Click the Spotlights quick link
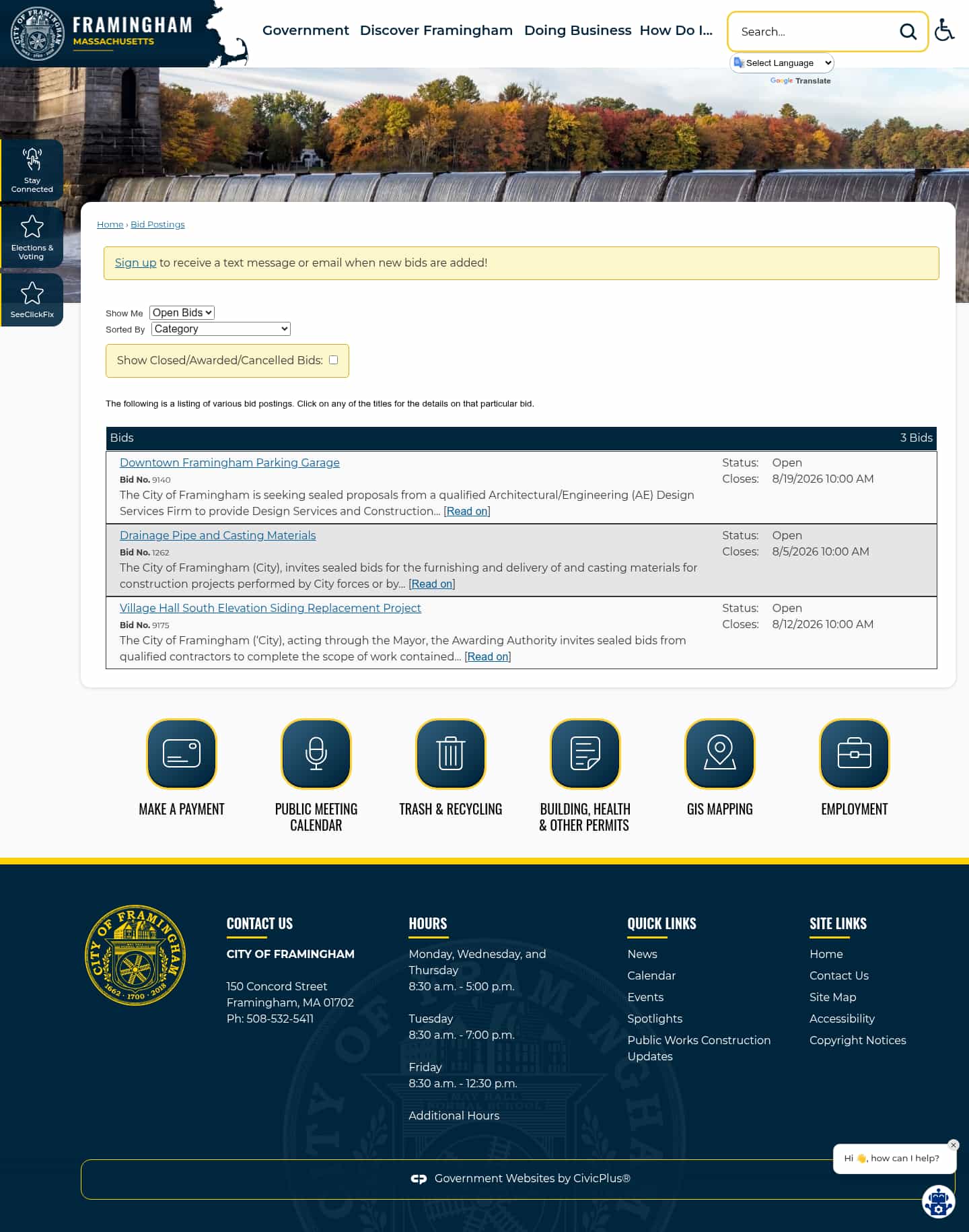The height and width of the screenshot is (1232, 969). 655,1019
